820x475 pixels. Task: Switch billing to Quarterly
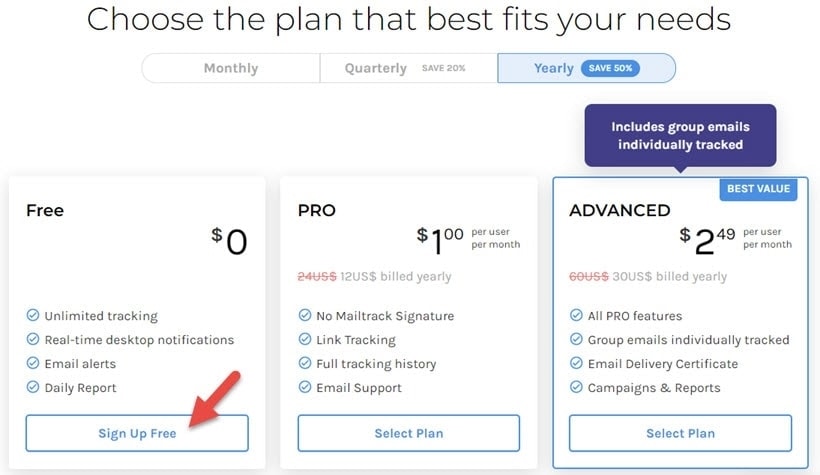point(408,68)
